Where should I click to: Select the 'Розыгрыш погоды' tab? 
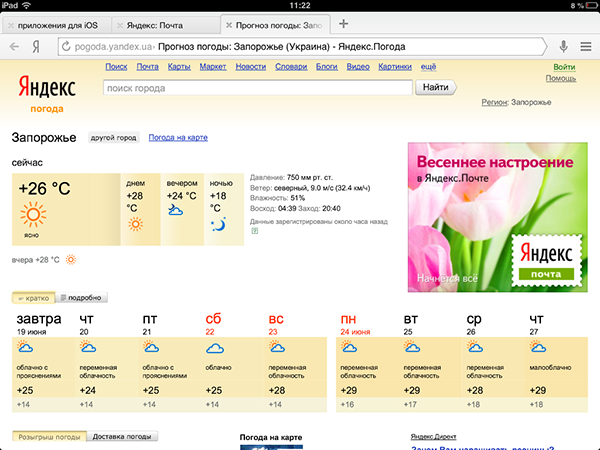[49, 437]
